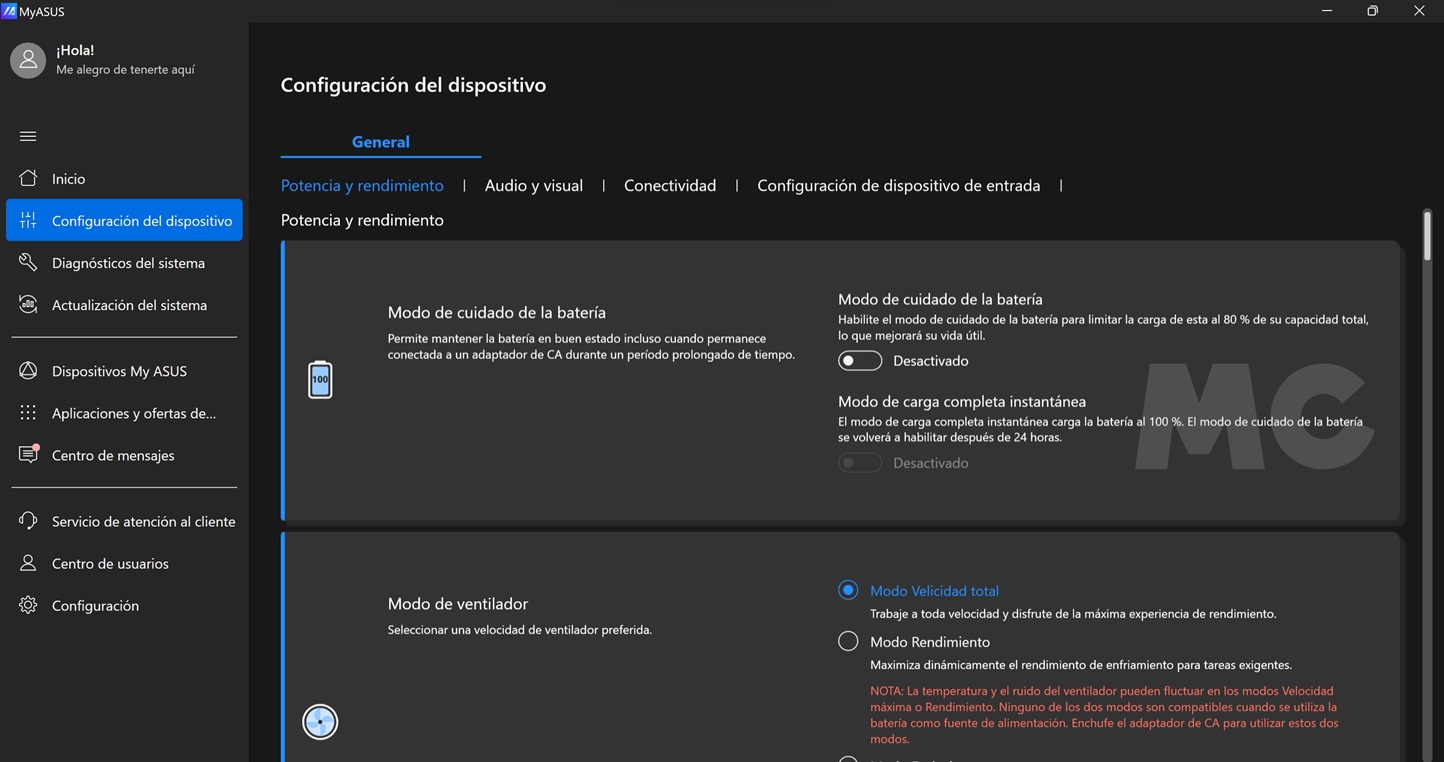Open Dispositivos My ASUS icon
Screen dimensions: 1444x762
(x=28, y=371)
